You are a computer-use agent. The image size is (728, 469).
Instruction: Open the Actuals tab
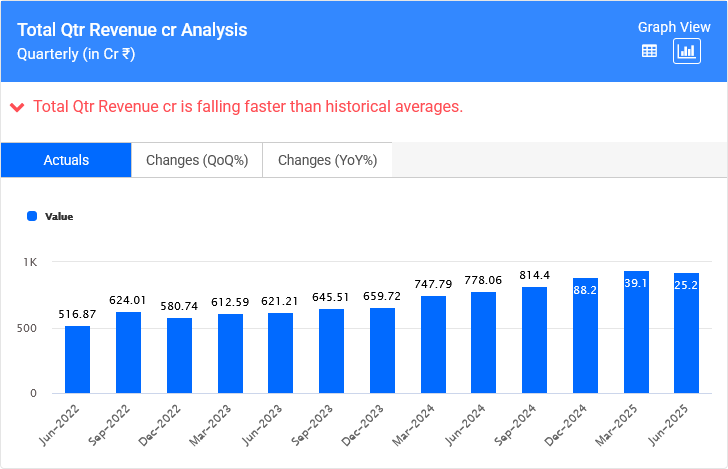66,160
